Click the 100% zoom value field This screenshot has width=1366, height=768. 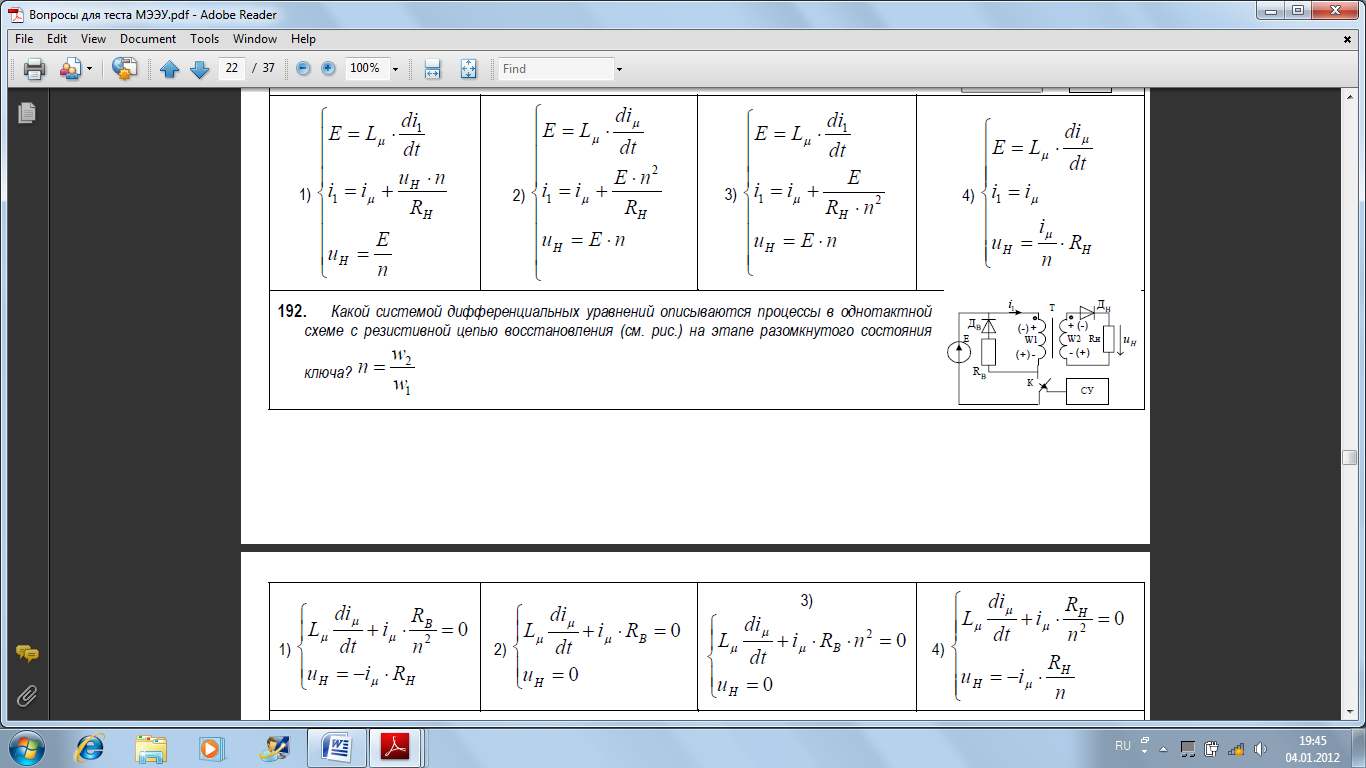point(366,68)
